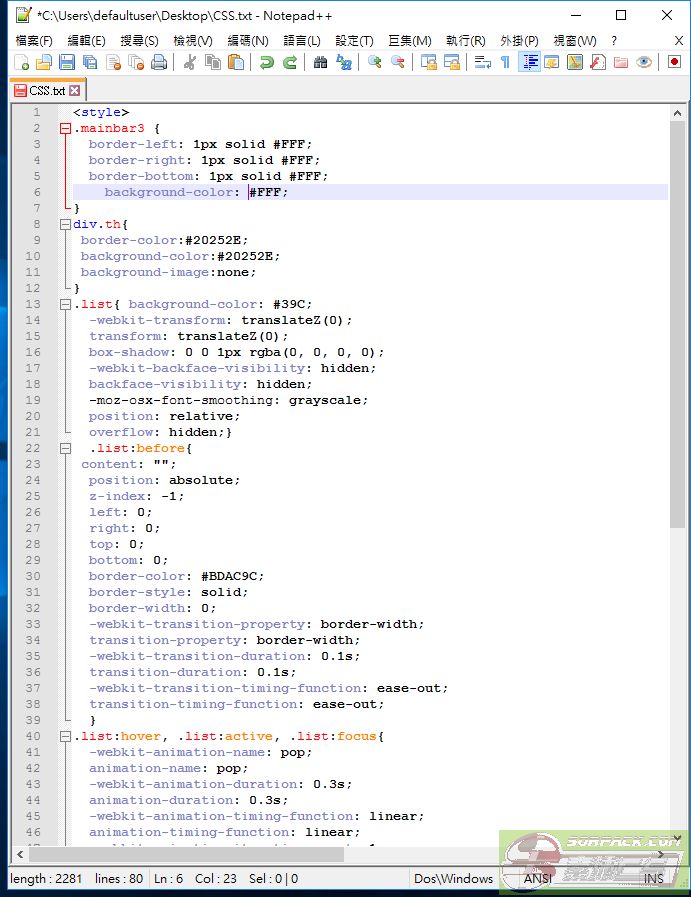
Task: Close the CSS.txt tab with its X
Action: click(x=75, y=90)
